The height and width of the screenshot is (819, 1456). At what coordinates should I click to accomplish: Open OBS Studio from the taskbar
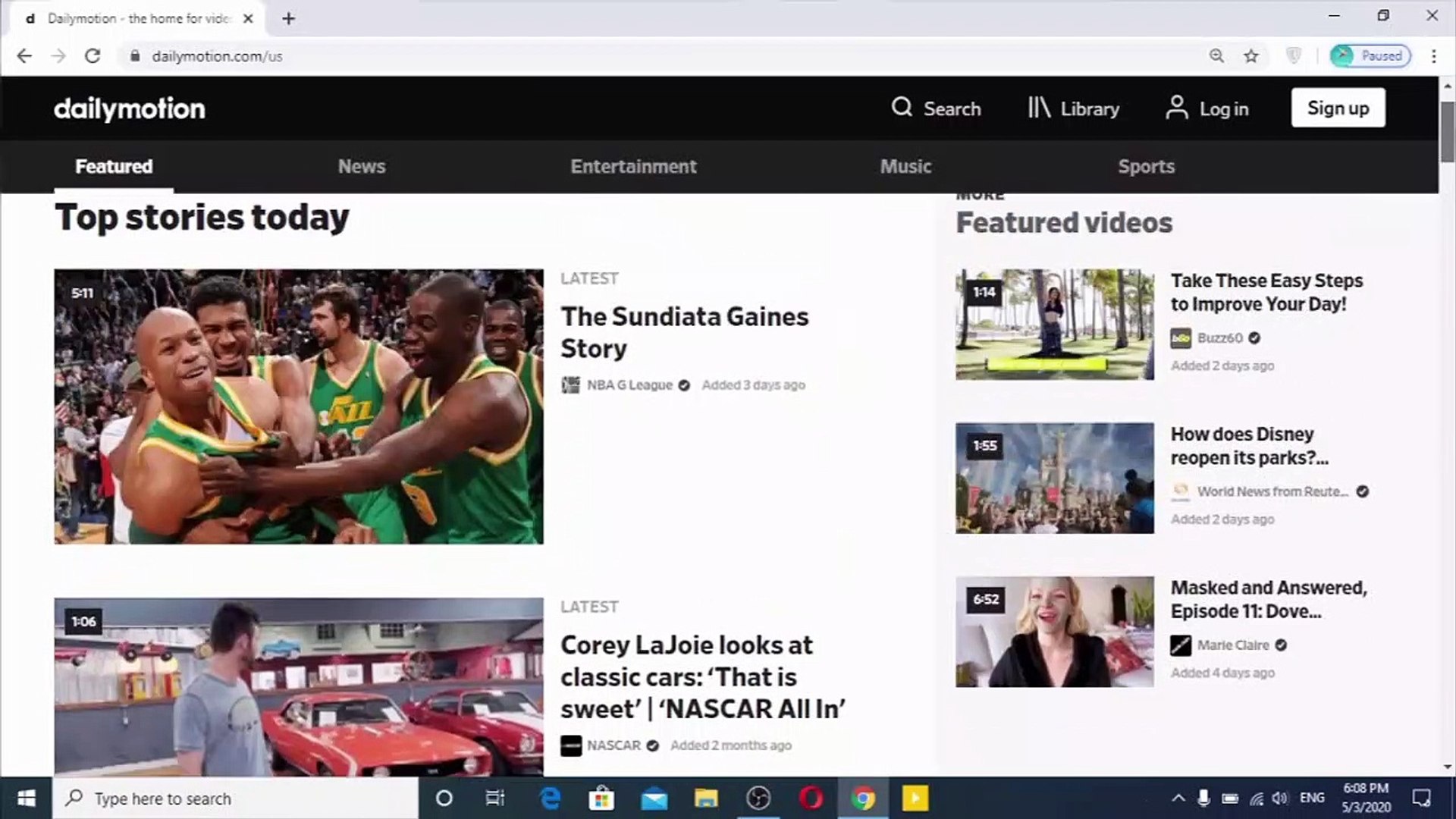[758, 798]
